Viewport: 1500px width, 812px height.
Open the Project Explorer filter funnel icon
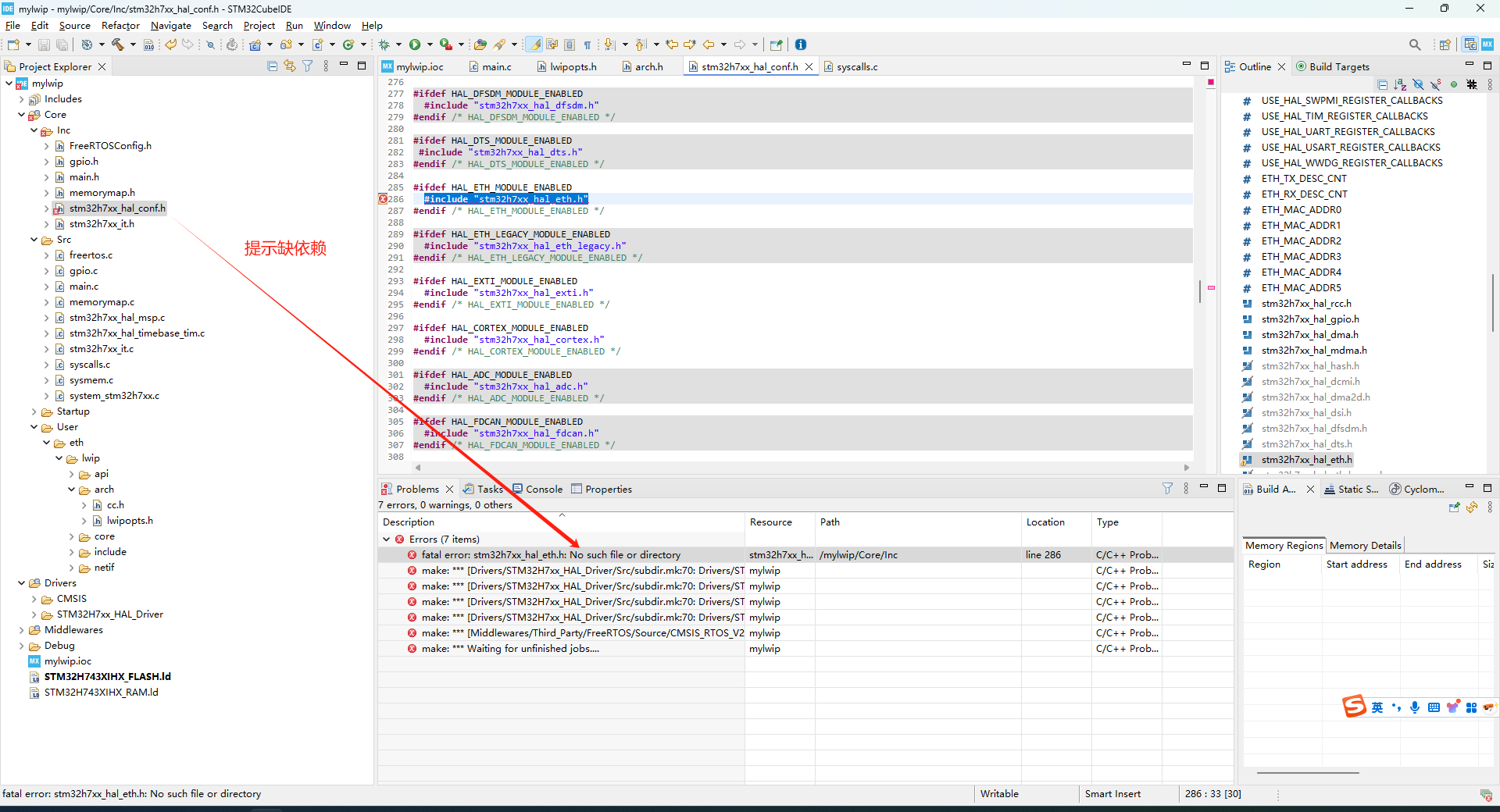pos(308,66)
